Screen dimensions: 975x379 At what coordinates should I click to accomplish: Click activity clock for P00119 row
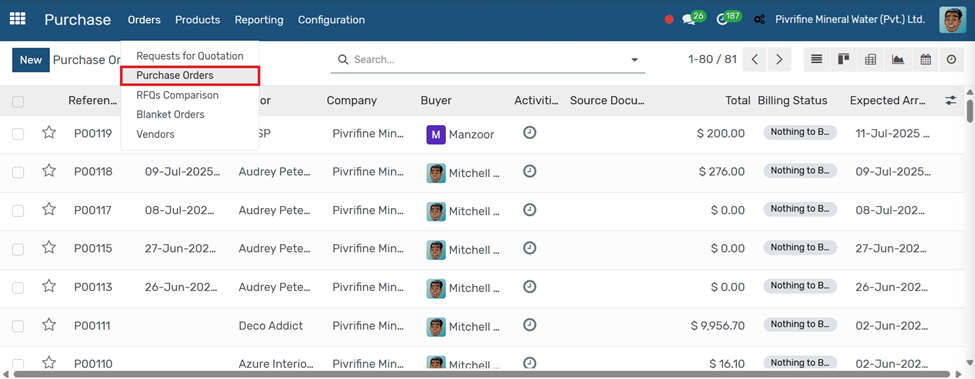tap(529, 132)
